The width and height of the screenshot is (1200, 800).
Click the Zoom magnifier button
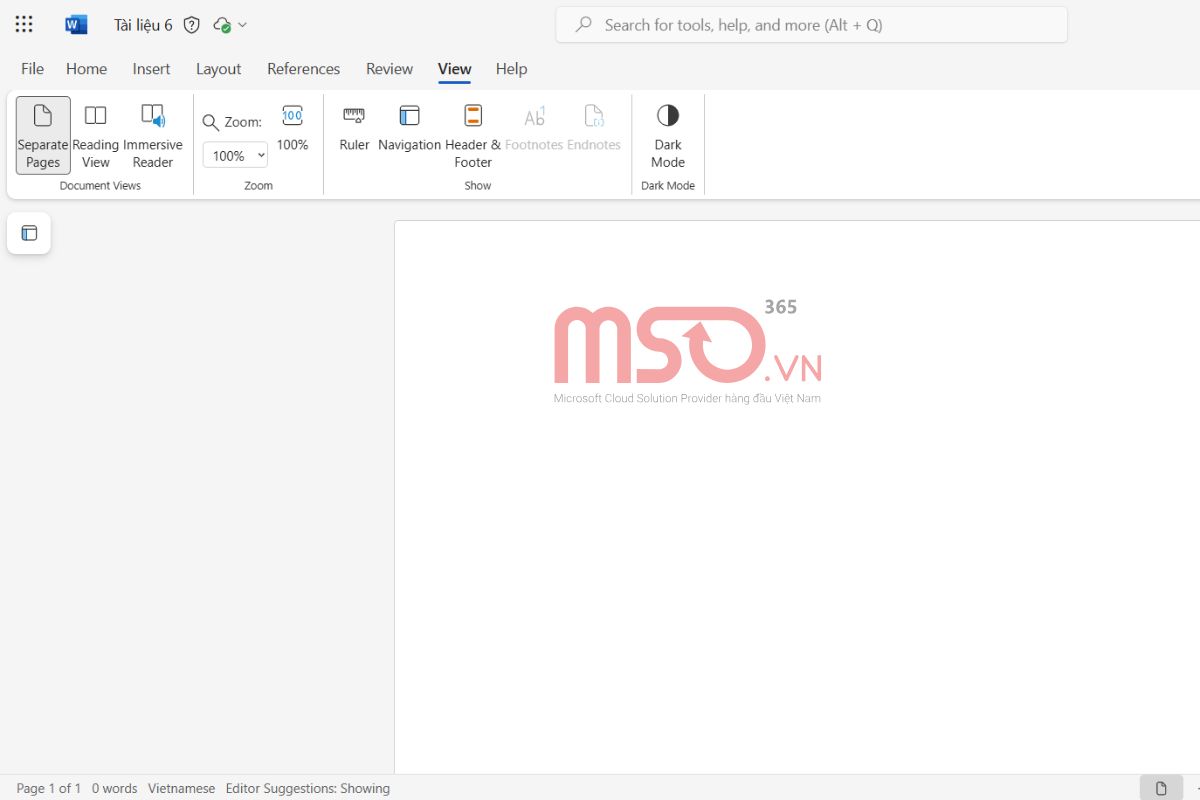[x=232, y=122]
